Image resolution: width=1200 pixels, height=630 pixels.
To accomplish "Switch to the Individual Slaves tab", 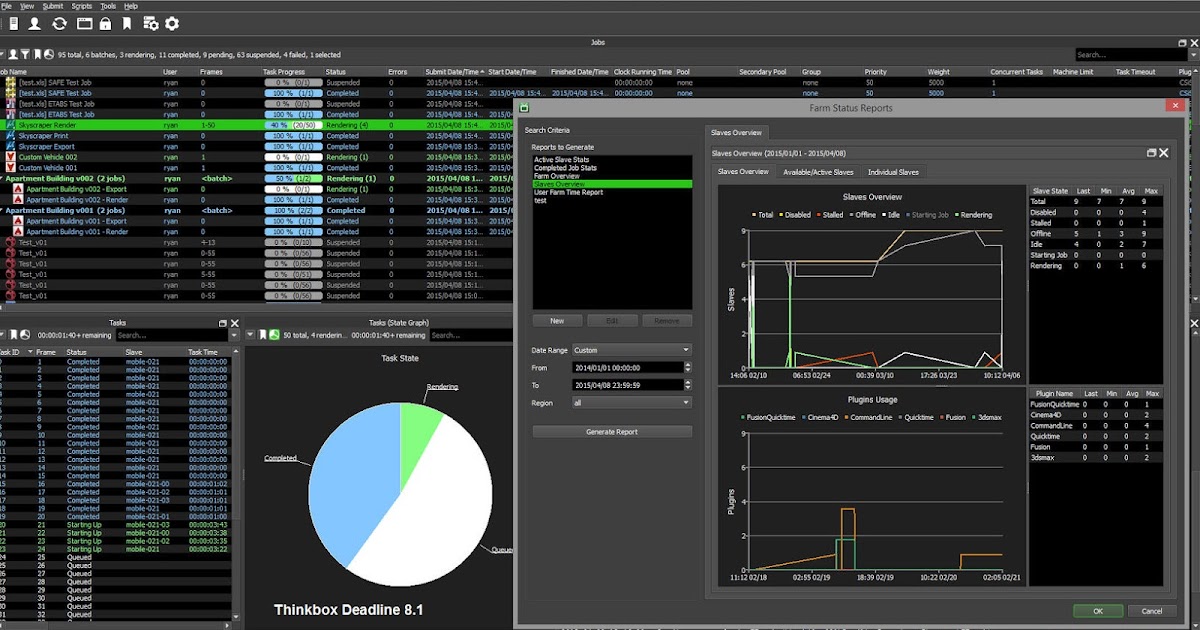I will tap(894, 172).
